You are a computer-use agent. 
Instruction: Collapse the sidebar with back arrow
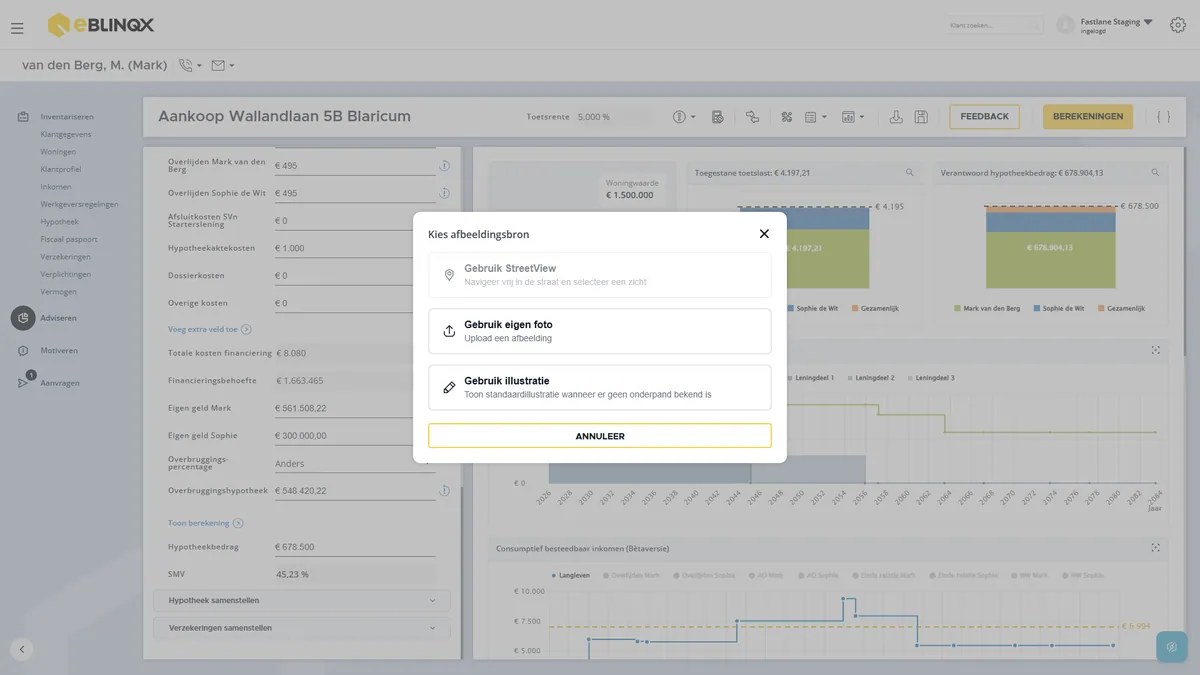point(22,649)
